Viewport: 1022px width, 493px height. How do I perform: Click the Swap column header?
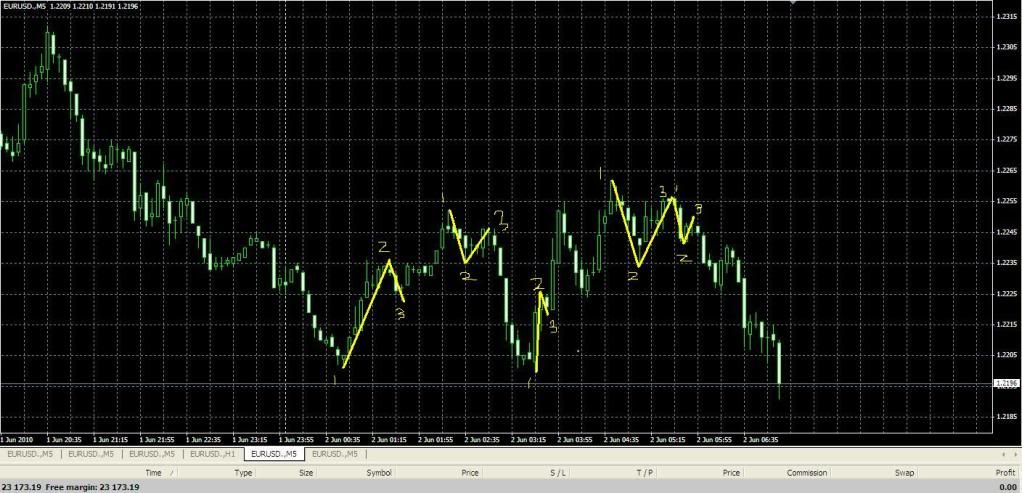(x=904, y=472)
